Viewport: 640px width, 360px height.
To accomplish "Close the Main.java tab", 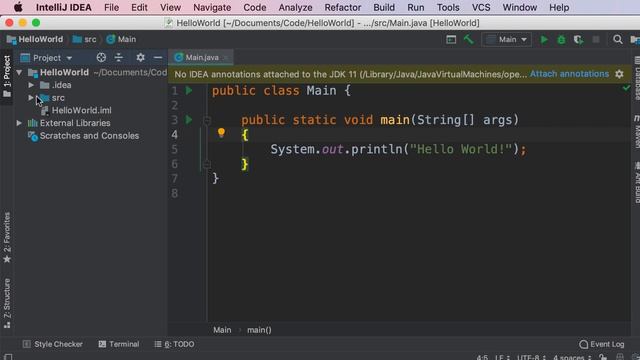I will tap(226, 58).
